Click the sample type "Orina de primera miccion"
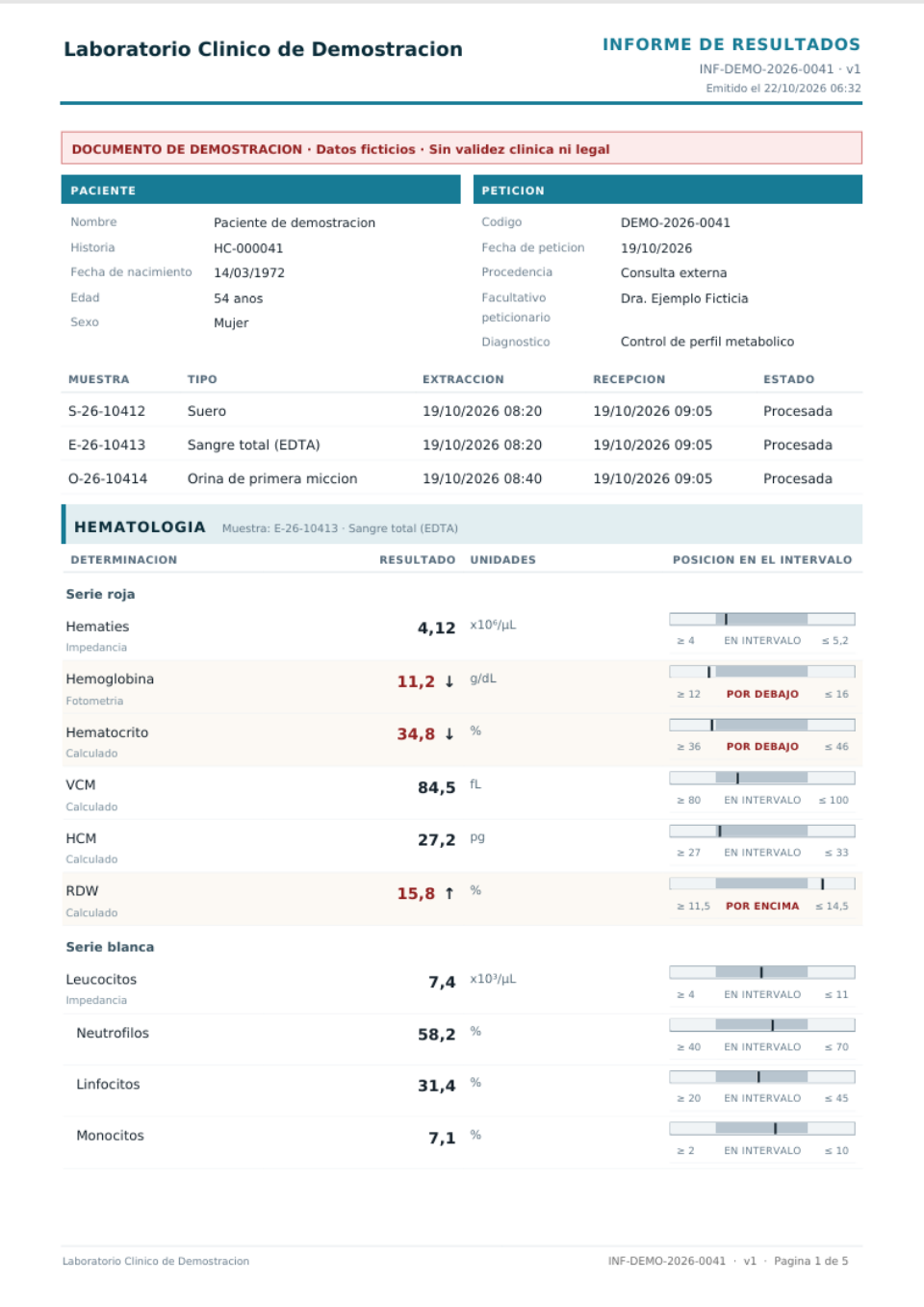 pyautogui.click(x=272, y=478)
